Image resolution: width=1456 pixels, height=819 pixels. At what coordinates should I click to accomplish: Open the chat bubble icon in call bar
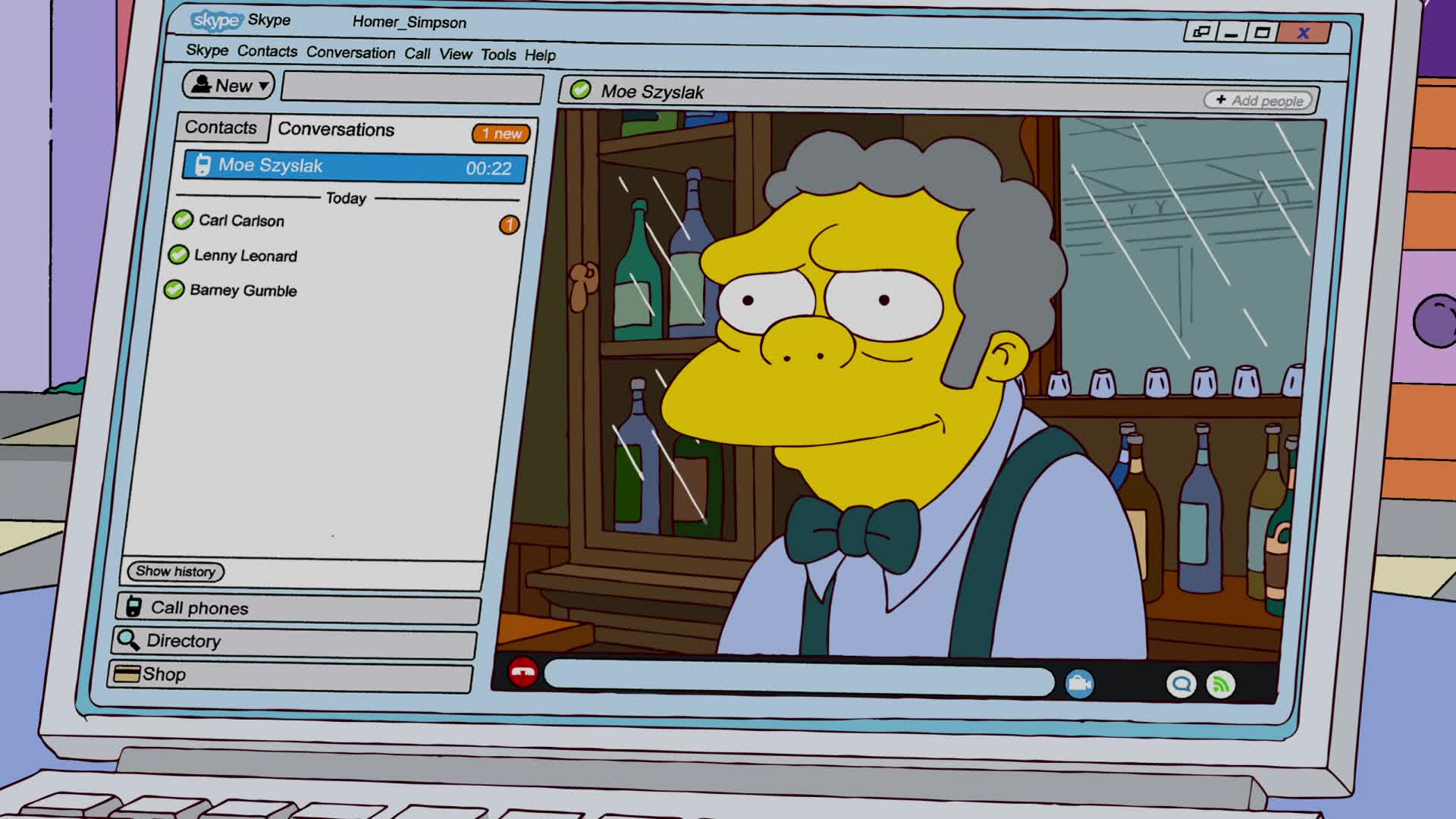1181,685
